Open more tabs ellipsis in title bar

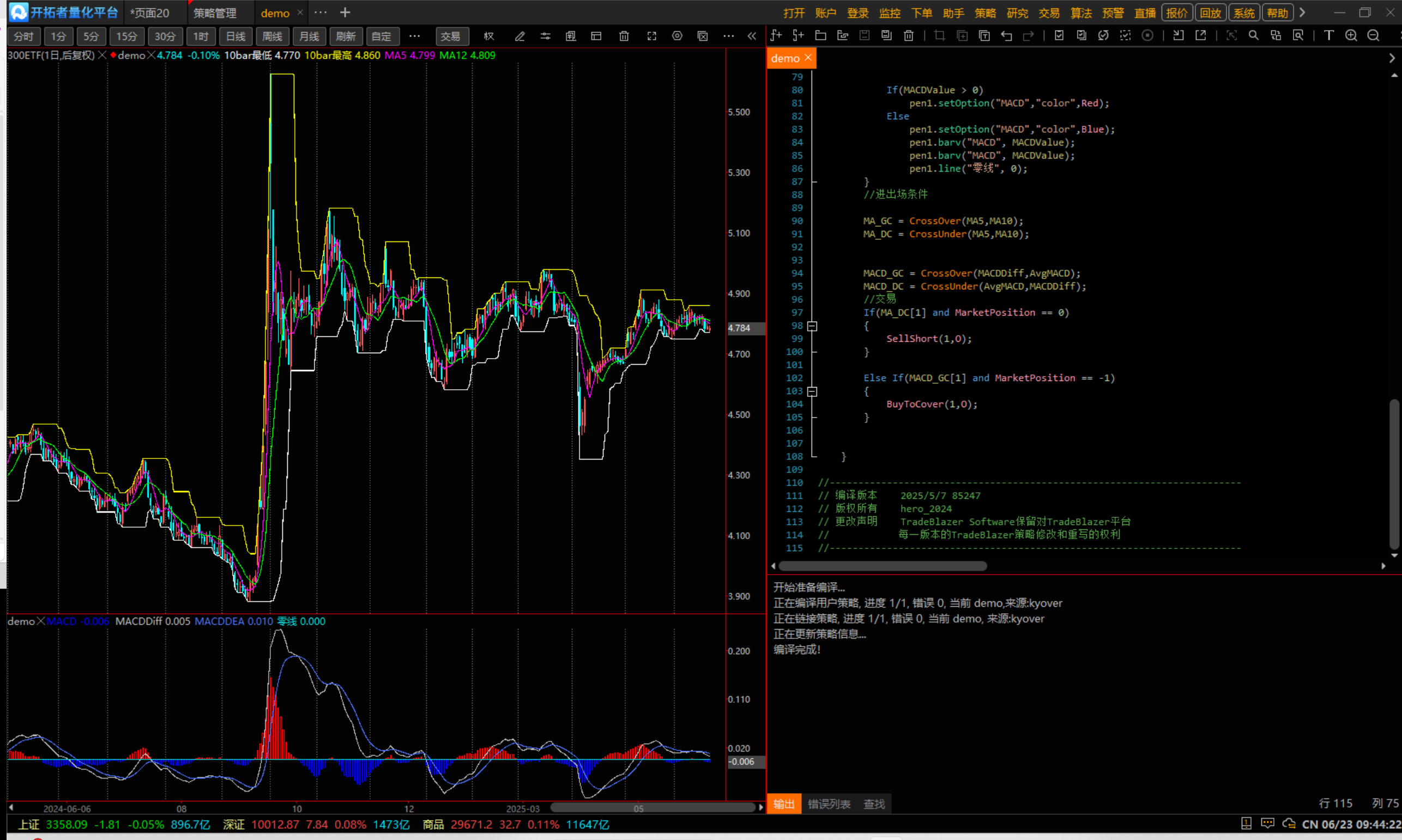(x=321, y=13)
